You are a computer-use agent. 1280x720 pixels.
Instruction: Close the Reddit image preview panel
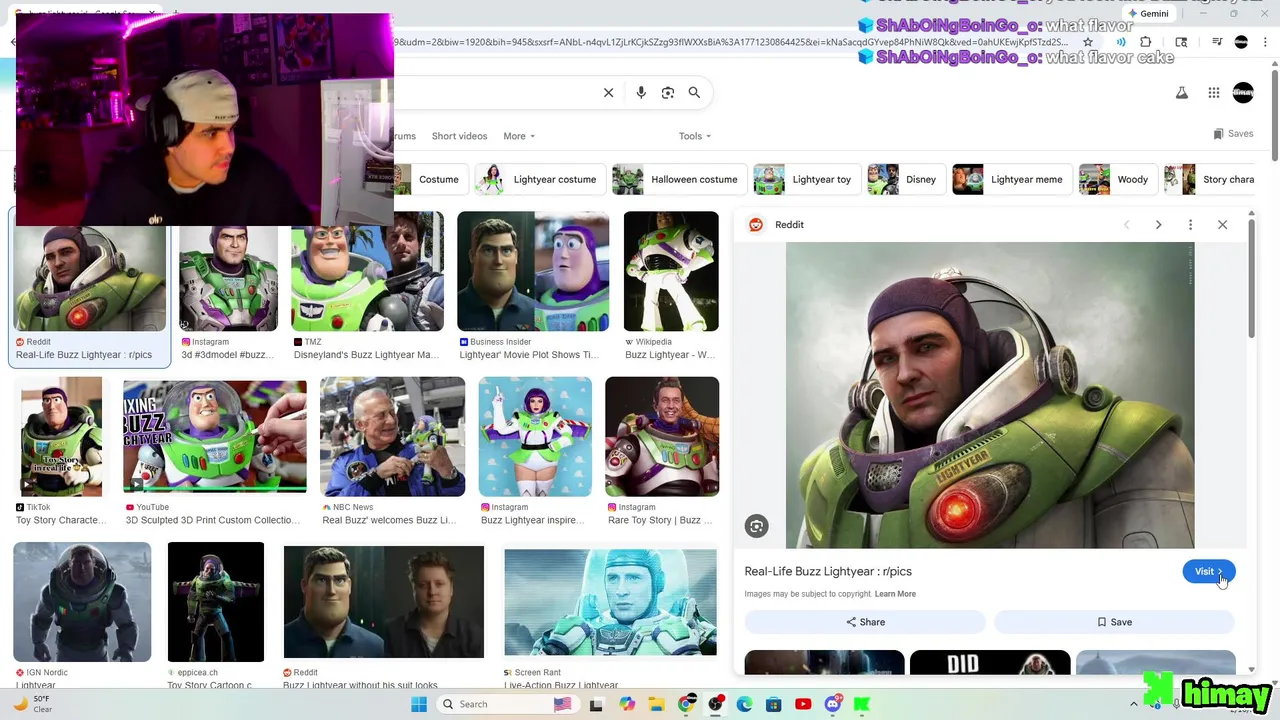pos(1222,225)
